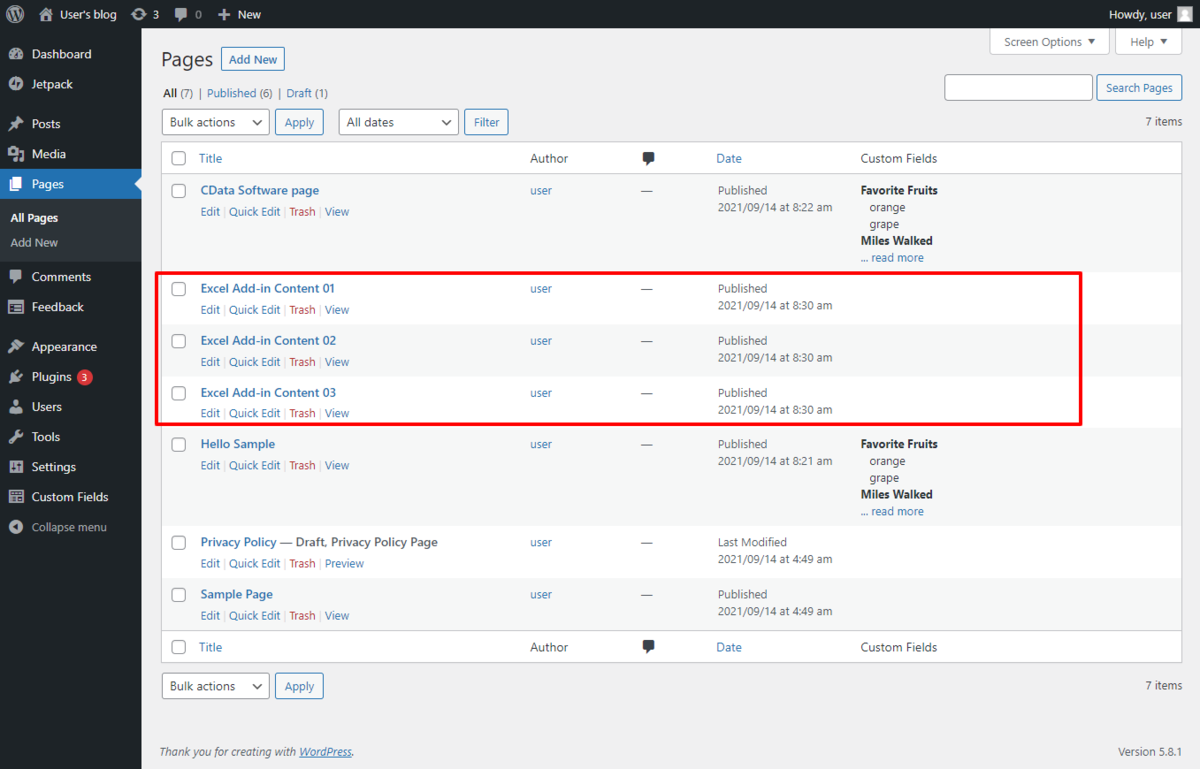Expand the Help panel
Viewport: 1200px width, 769px height.
[1148, 42]
